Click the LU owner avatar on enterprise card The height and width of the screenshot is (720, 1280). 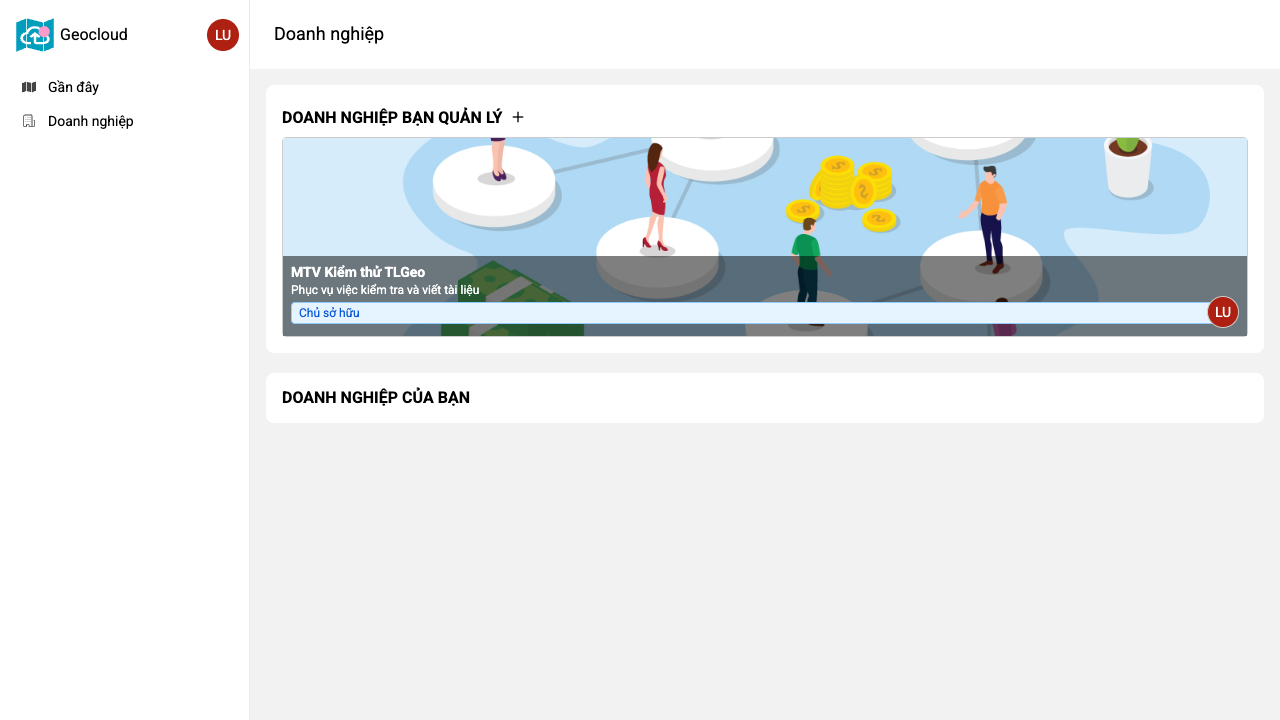1222,312
